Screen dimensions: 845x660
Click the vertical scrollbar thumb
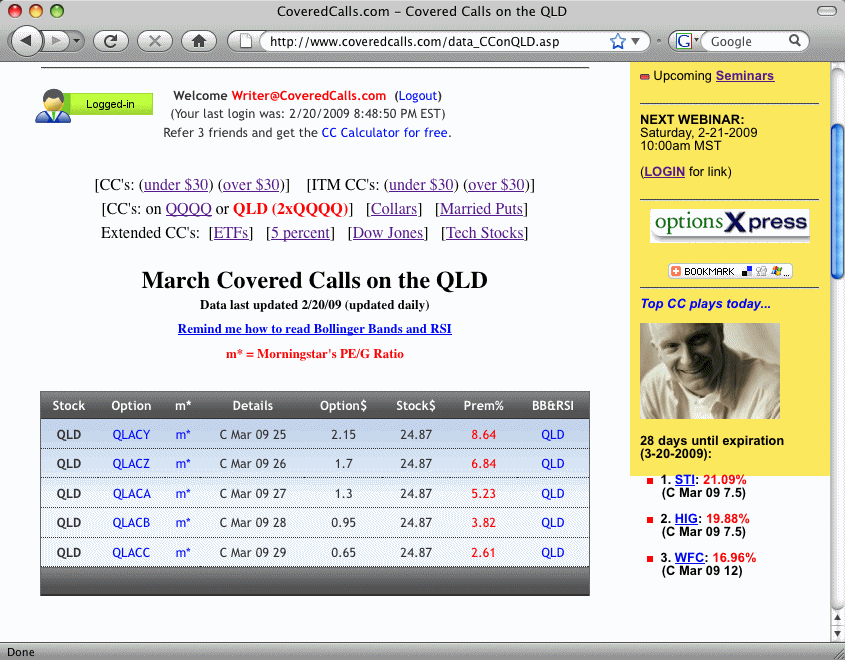(837, 202)
